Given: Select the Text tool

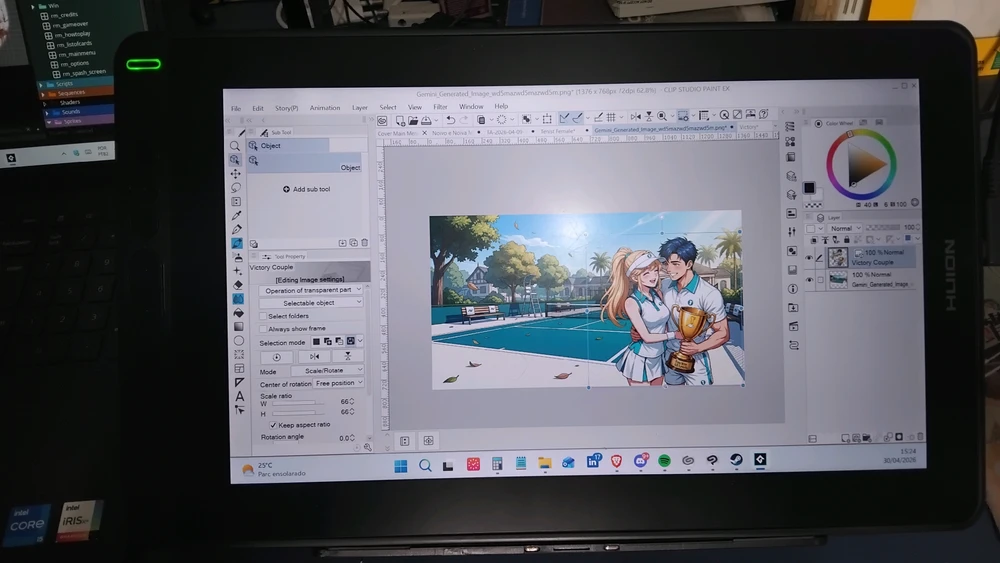Looking at the screenshot, I should pos(240,396).
